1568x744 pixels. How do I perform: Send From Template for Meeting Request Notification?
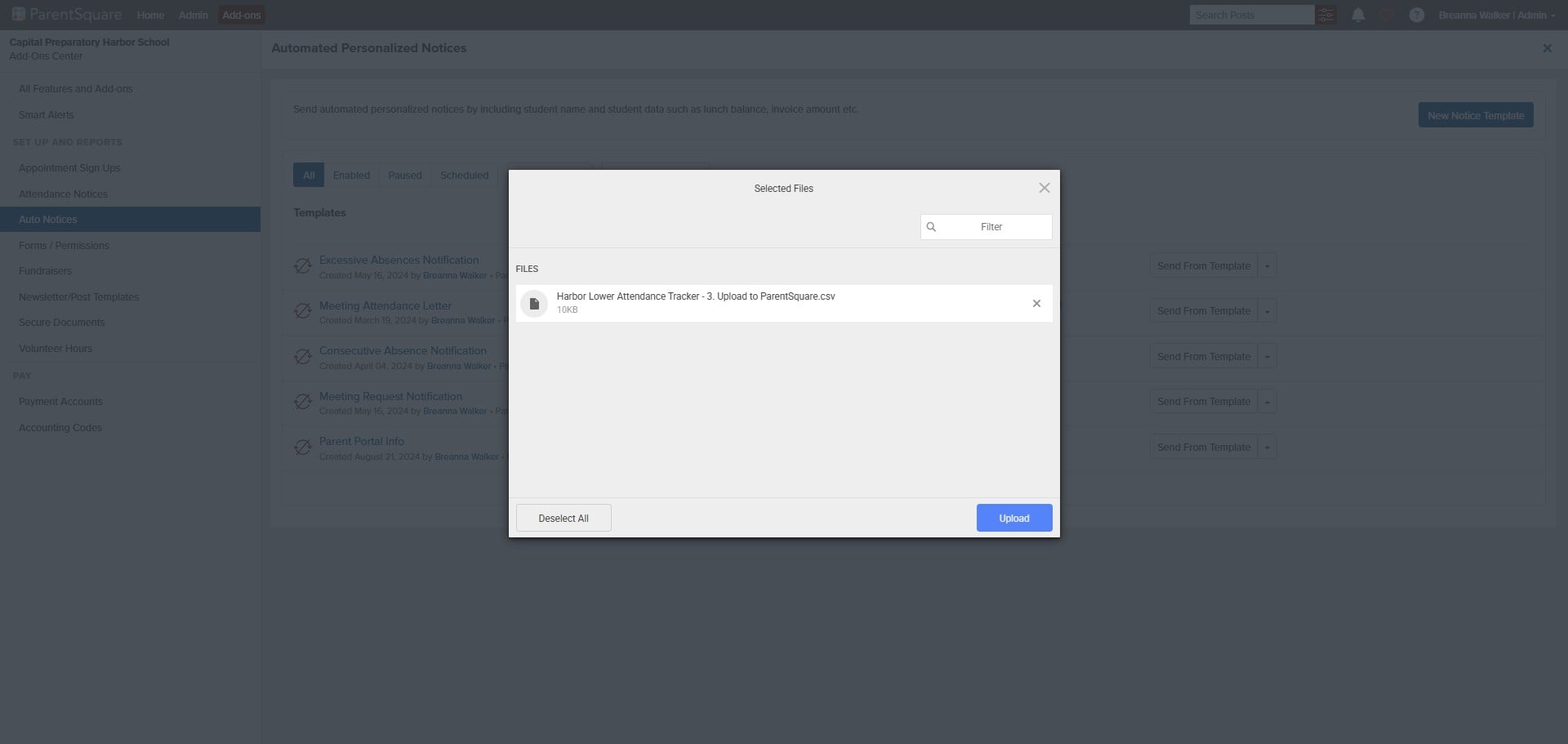[1203, 402]
